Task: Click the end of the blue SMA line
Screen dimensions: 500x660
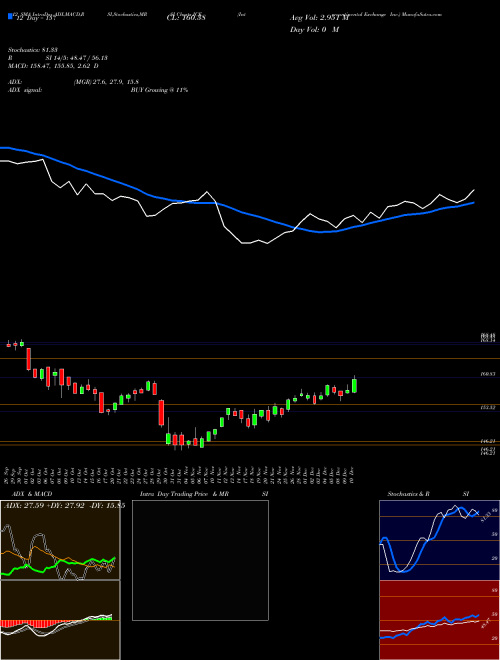Action: (x=474, y=202)
